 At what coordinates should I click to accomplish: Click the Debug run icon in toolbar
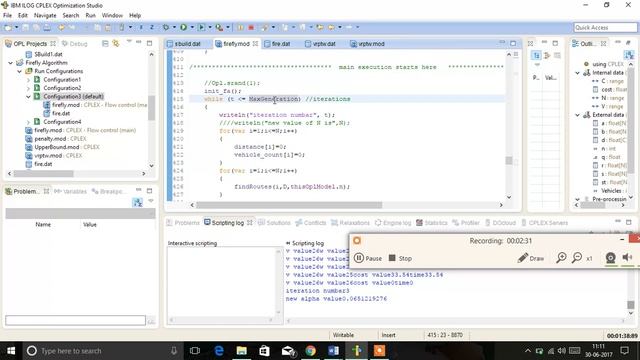click(166, 27)
